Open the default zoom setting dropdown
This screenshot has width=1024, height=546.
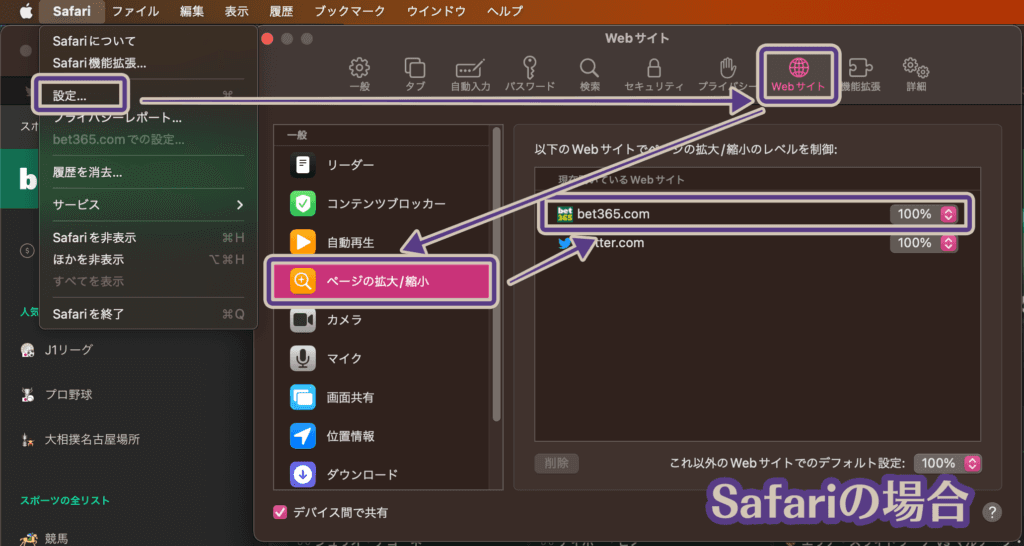948,463
